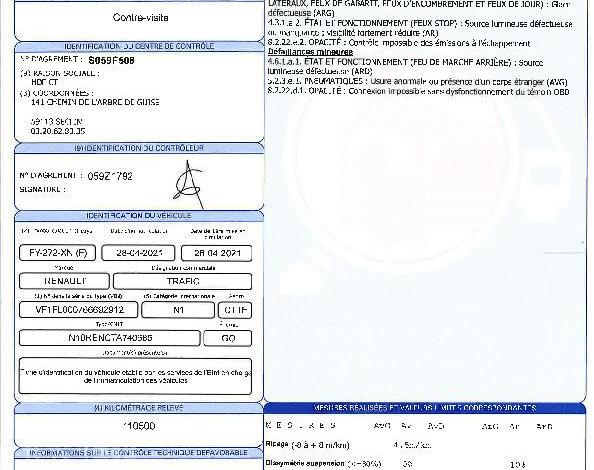Select agreement number S059F508
The image size is (594, 470).
coord(111,61)
